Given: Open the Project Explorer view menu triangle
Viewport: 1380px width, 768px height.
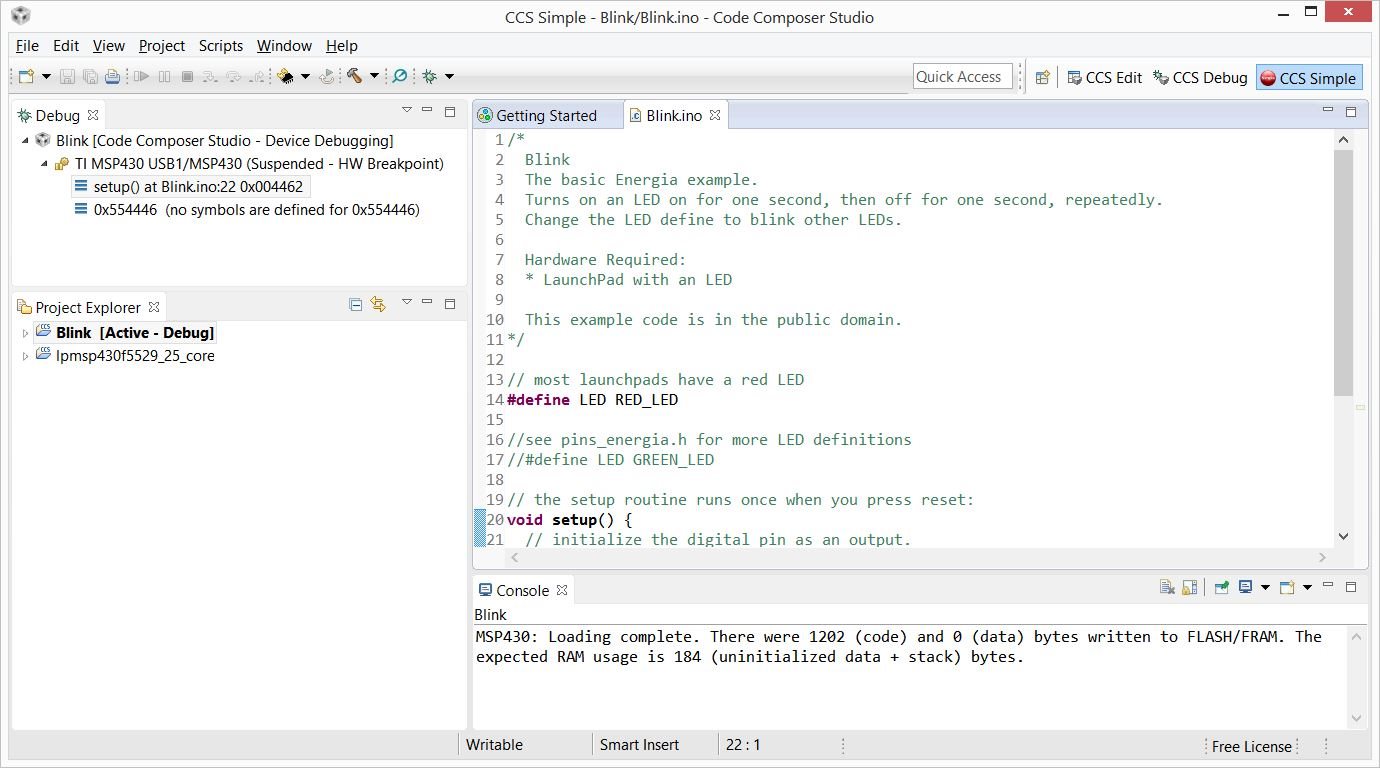Looking at the screenshot, I should 407,302.
